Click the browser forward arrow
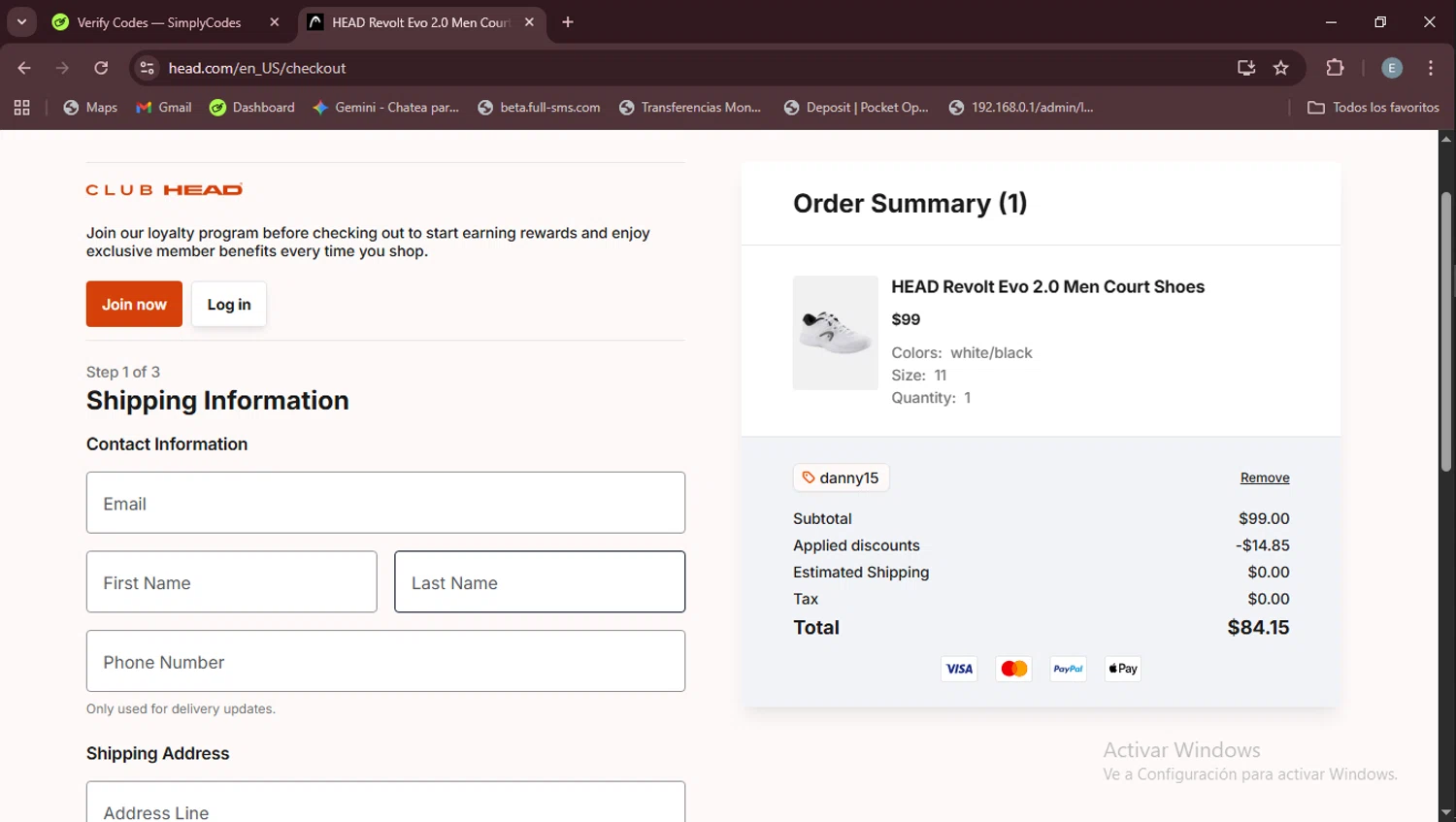The image size is (1456, 822). [x=62, y=68]
